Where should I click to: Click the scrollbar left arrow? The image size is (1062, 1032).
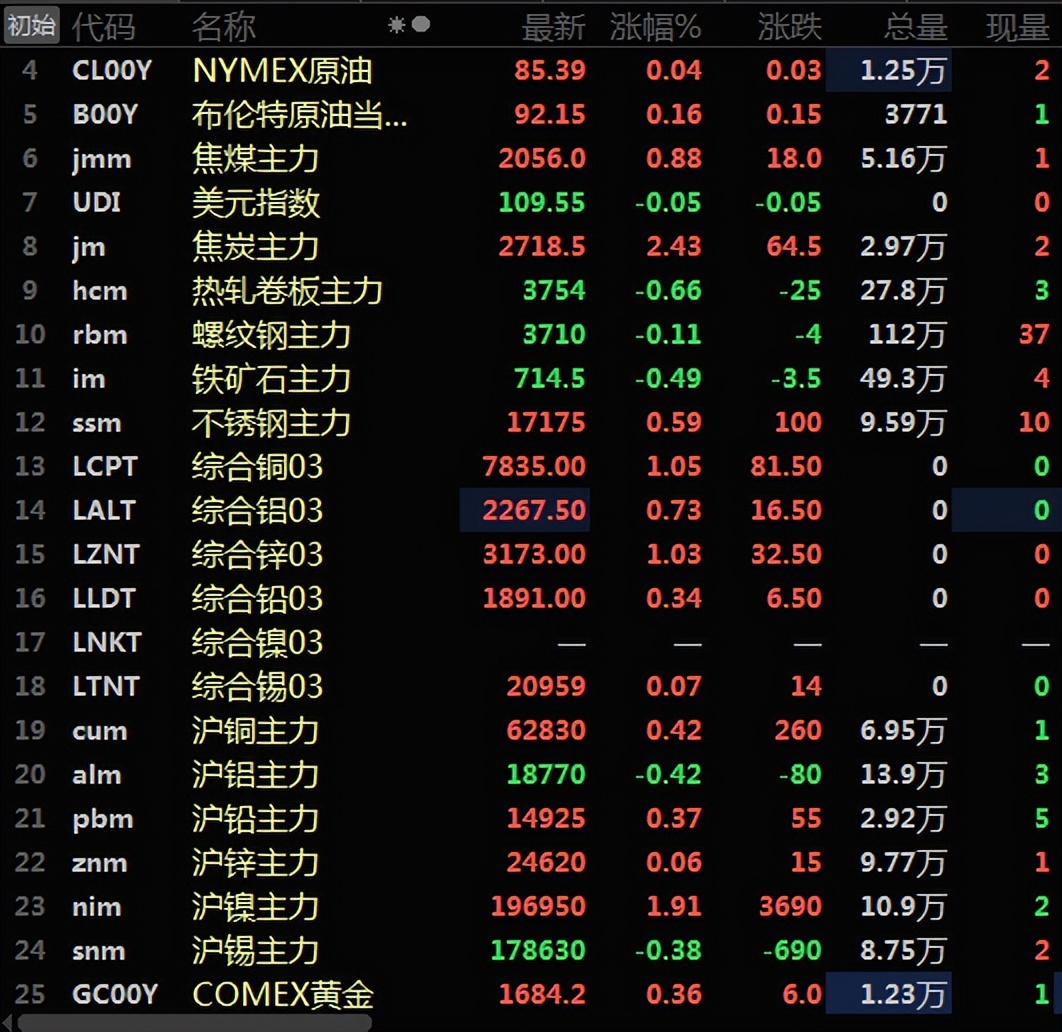coord(7,1023)
